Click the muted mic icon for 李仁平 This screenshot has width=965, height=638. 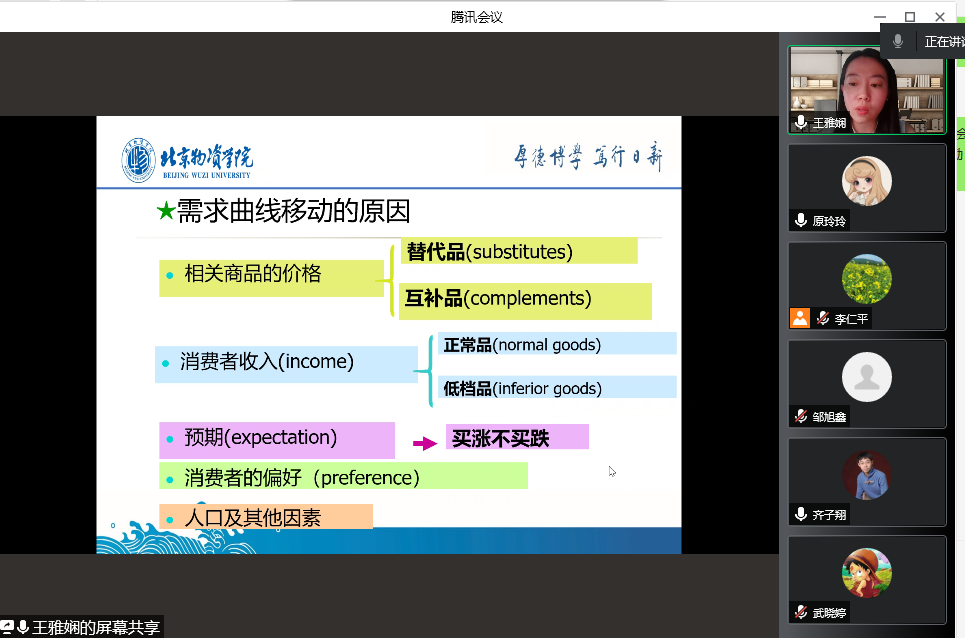823,318
